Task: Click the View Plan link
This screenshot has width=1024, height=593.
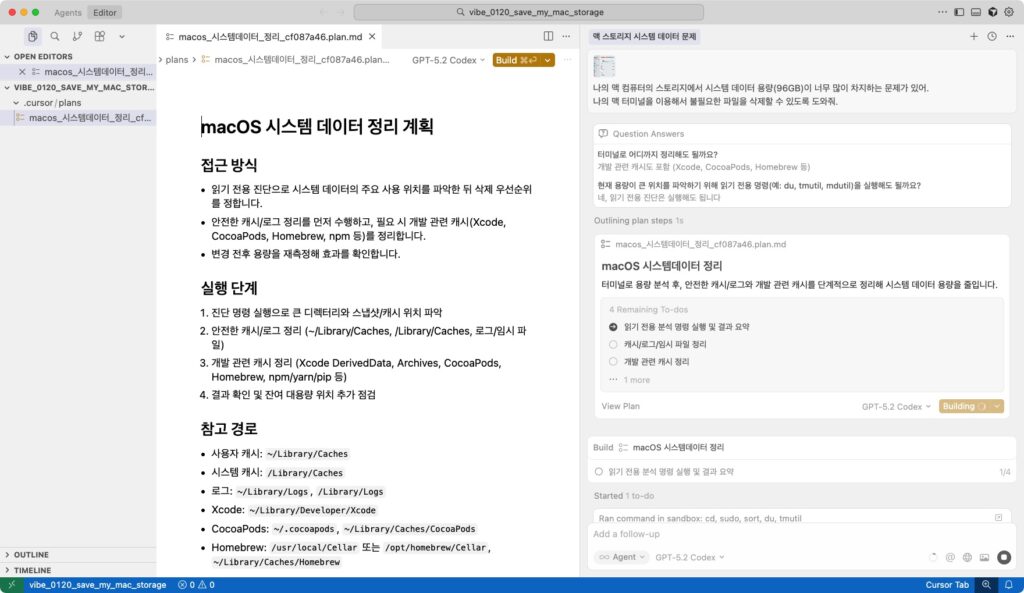Action: [x=620, y=406]
